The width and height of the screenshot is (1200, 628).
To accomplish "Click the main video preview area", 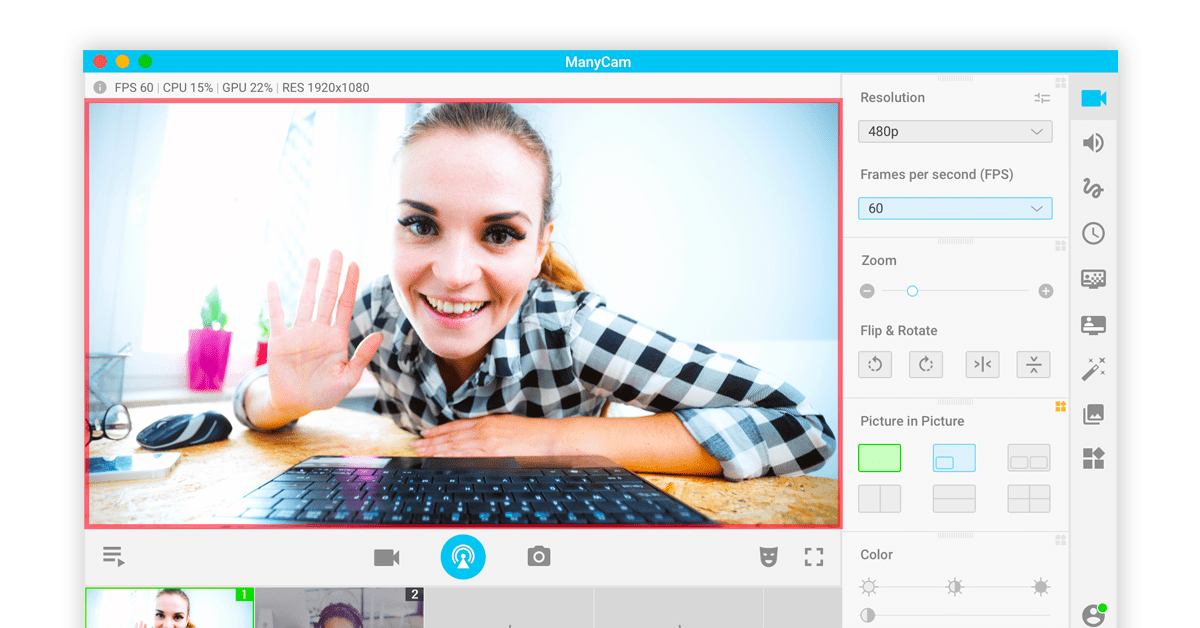I will 463,313.
